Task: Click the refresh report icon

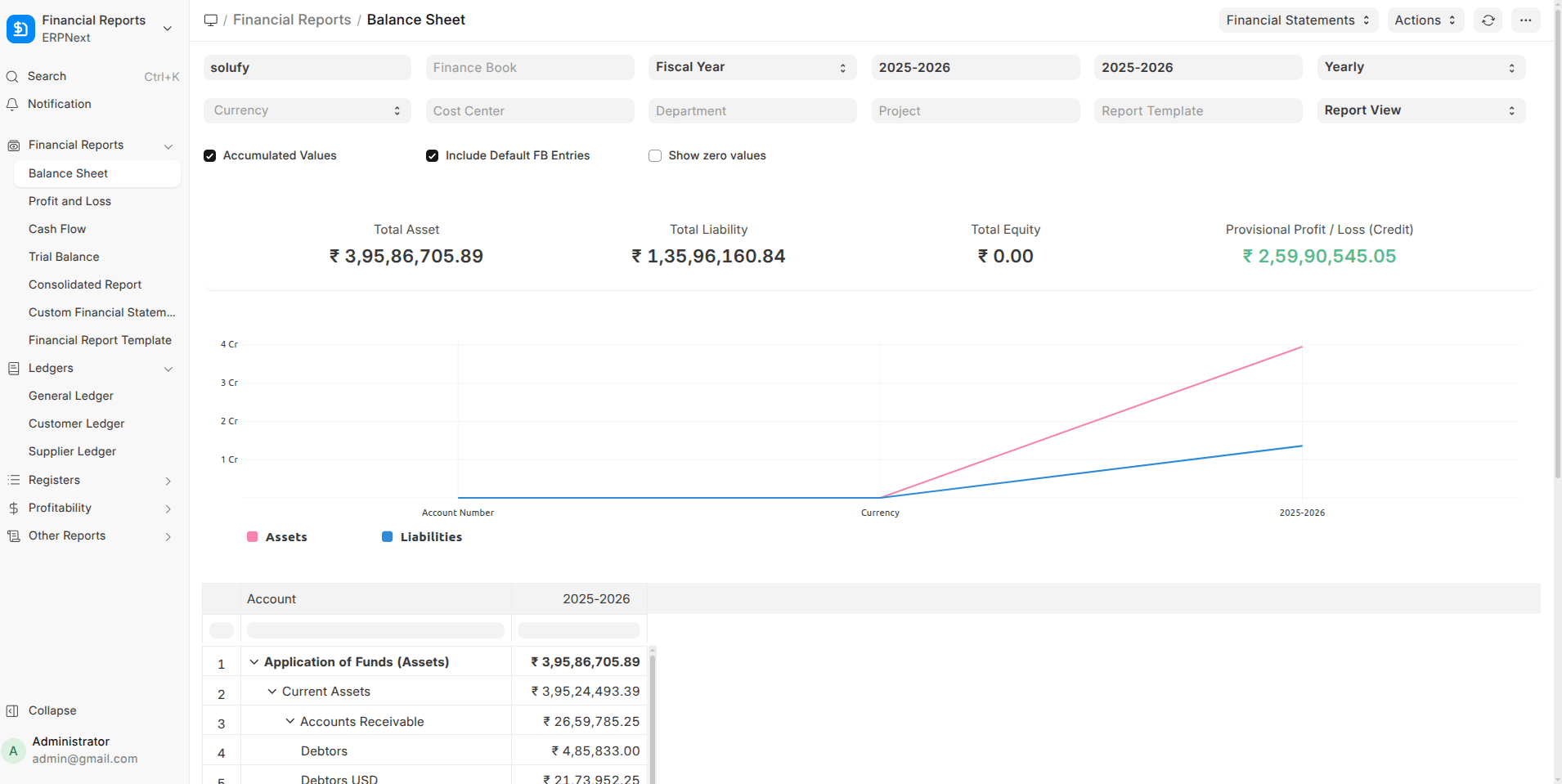Action: tap(1488, 20)
